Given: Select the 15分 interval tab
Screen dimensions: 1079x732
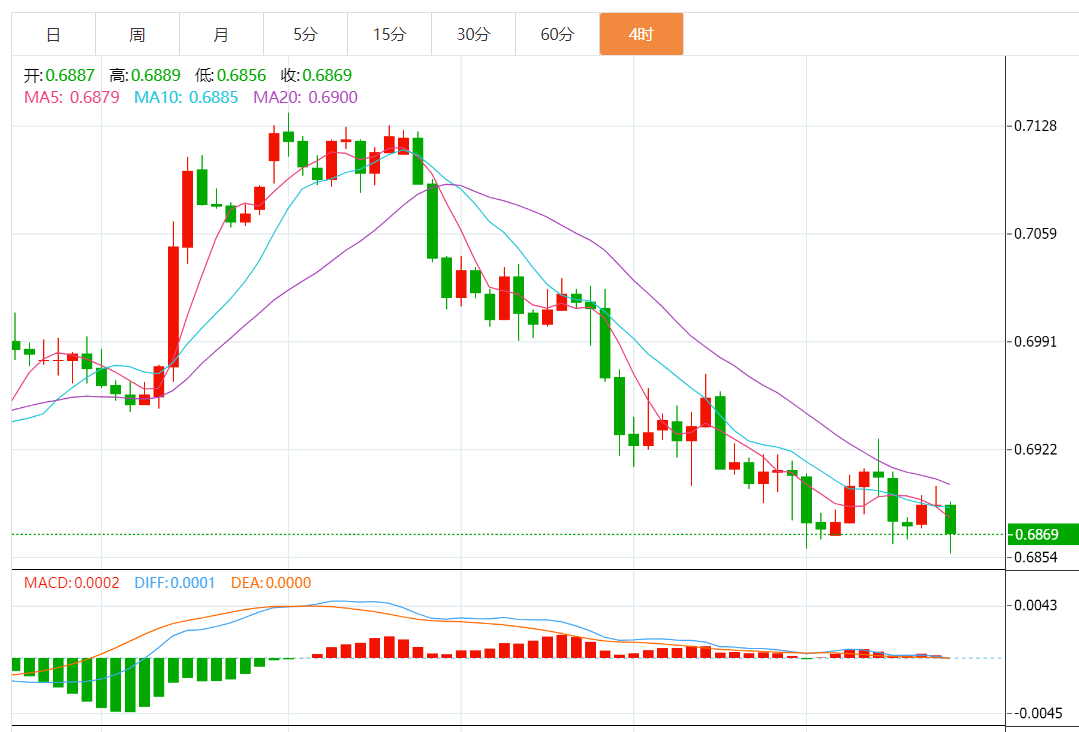Looking at the screenshot, I should pyautogui.click(x=389, y=35).
